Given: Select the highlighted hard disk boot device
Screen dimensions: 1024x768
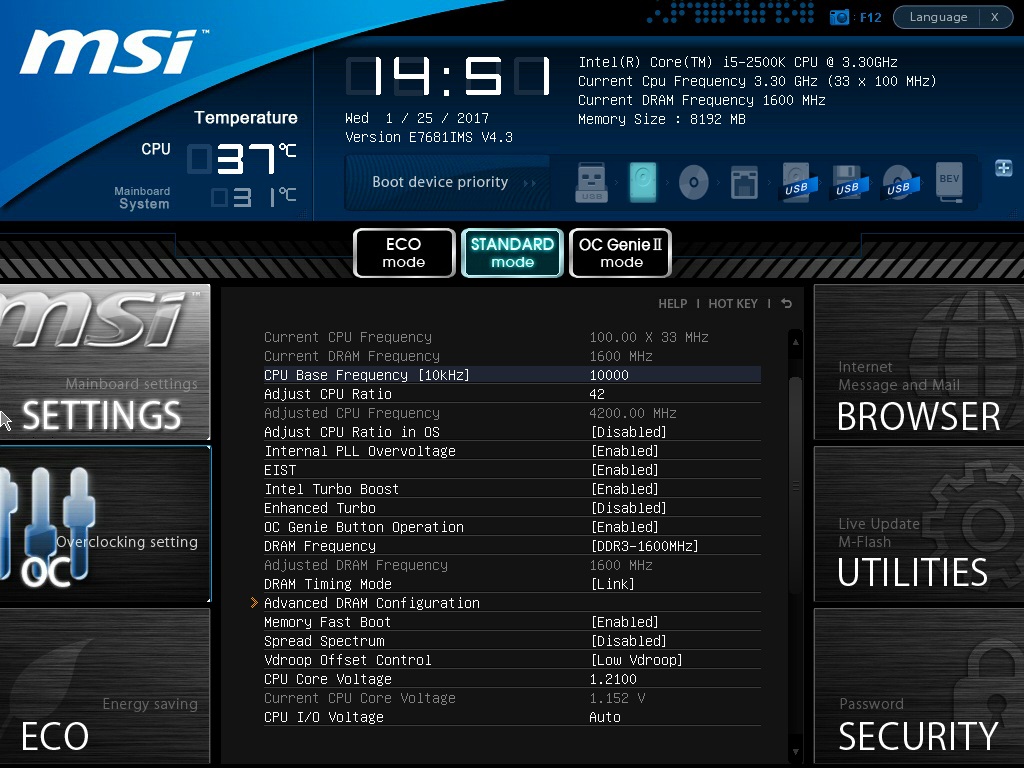Looking at the screenshot, I should (643, 182).
